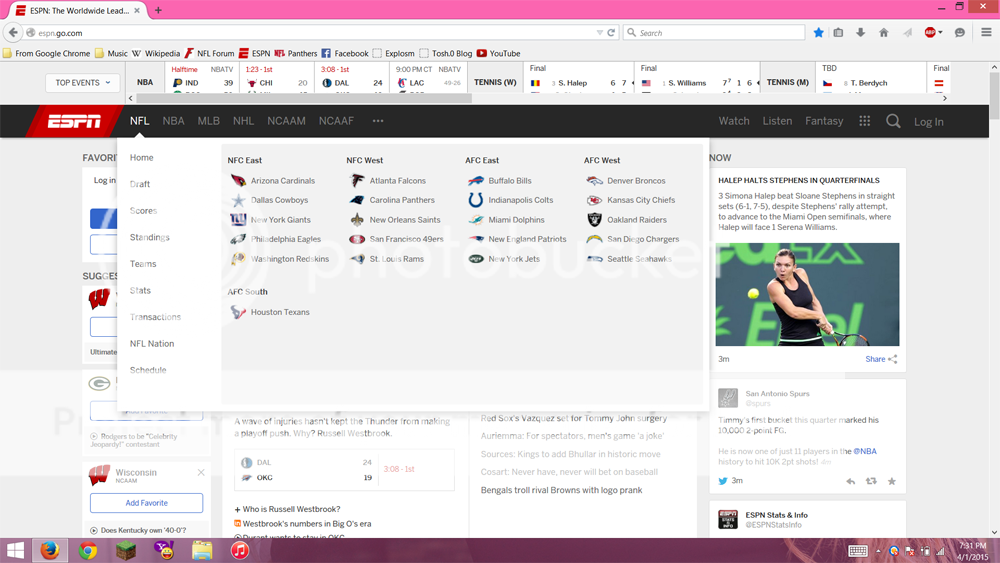1000x563 pixels.
Task: Open the Fantasy link in navbar
Action: (824, 121)
